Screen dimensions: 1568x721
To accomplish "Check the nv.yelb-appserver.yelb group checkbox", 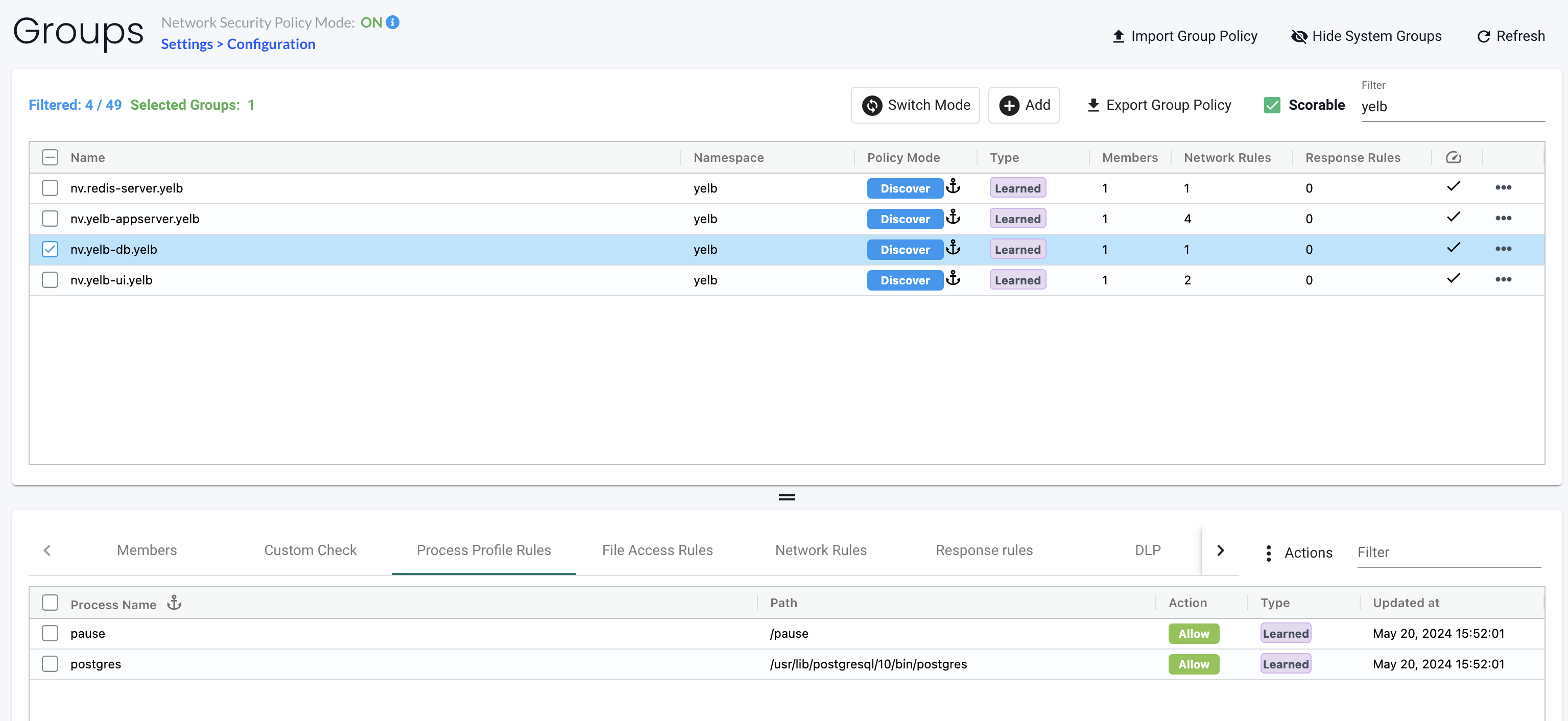I will coord(50,219).
